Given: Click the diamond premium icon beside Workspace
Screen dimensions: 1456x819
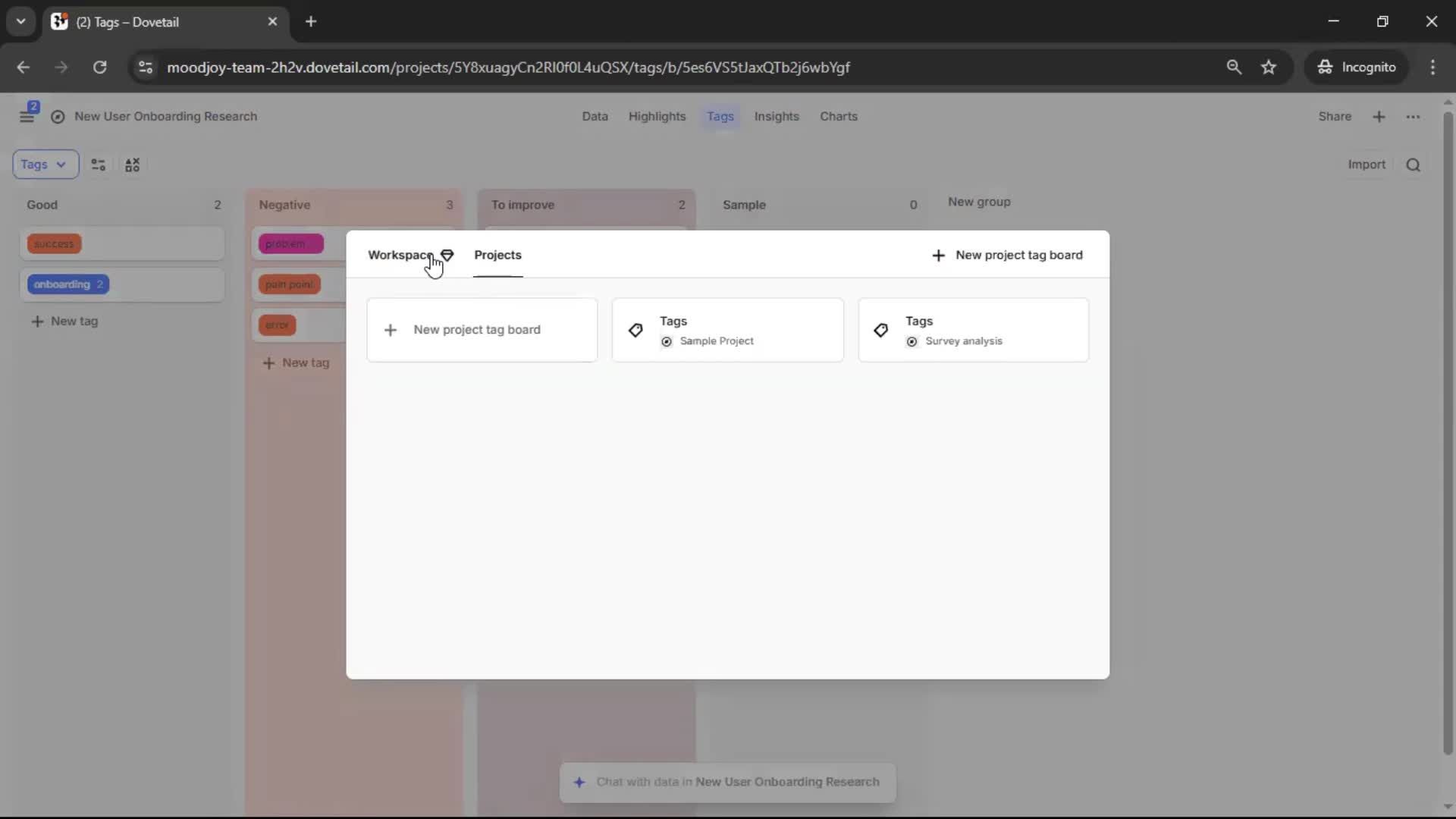Looking at the screenshot, I should pyautogui.click(x=447, y=255).
